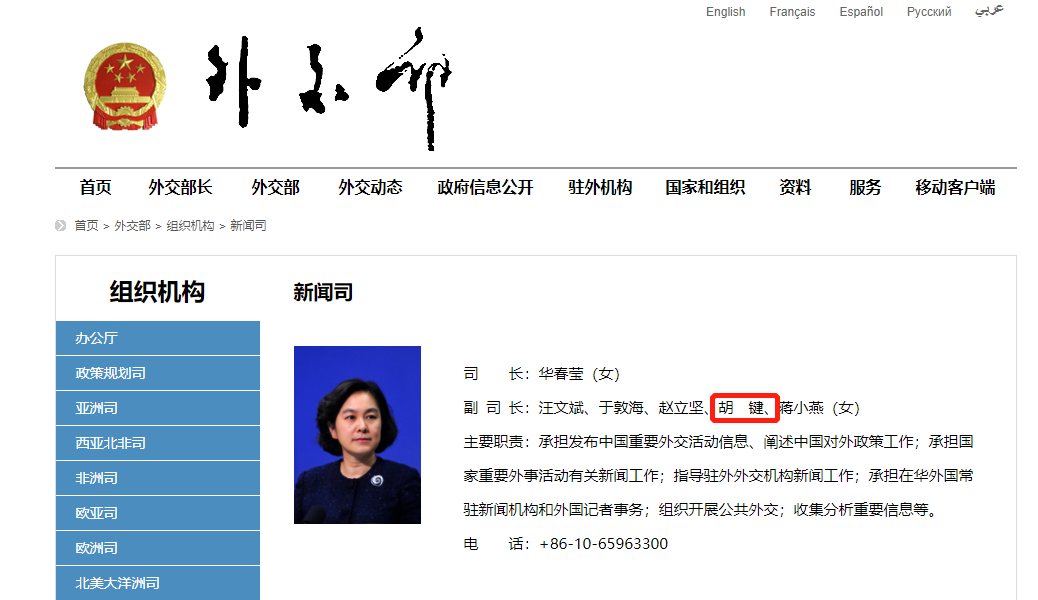The height and width of the screenshot is (600, 1038).
Task: Choose the Español language option
Action: pyautogui.click(x=861, y=12)
